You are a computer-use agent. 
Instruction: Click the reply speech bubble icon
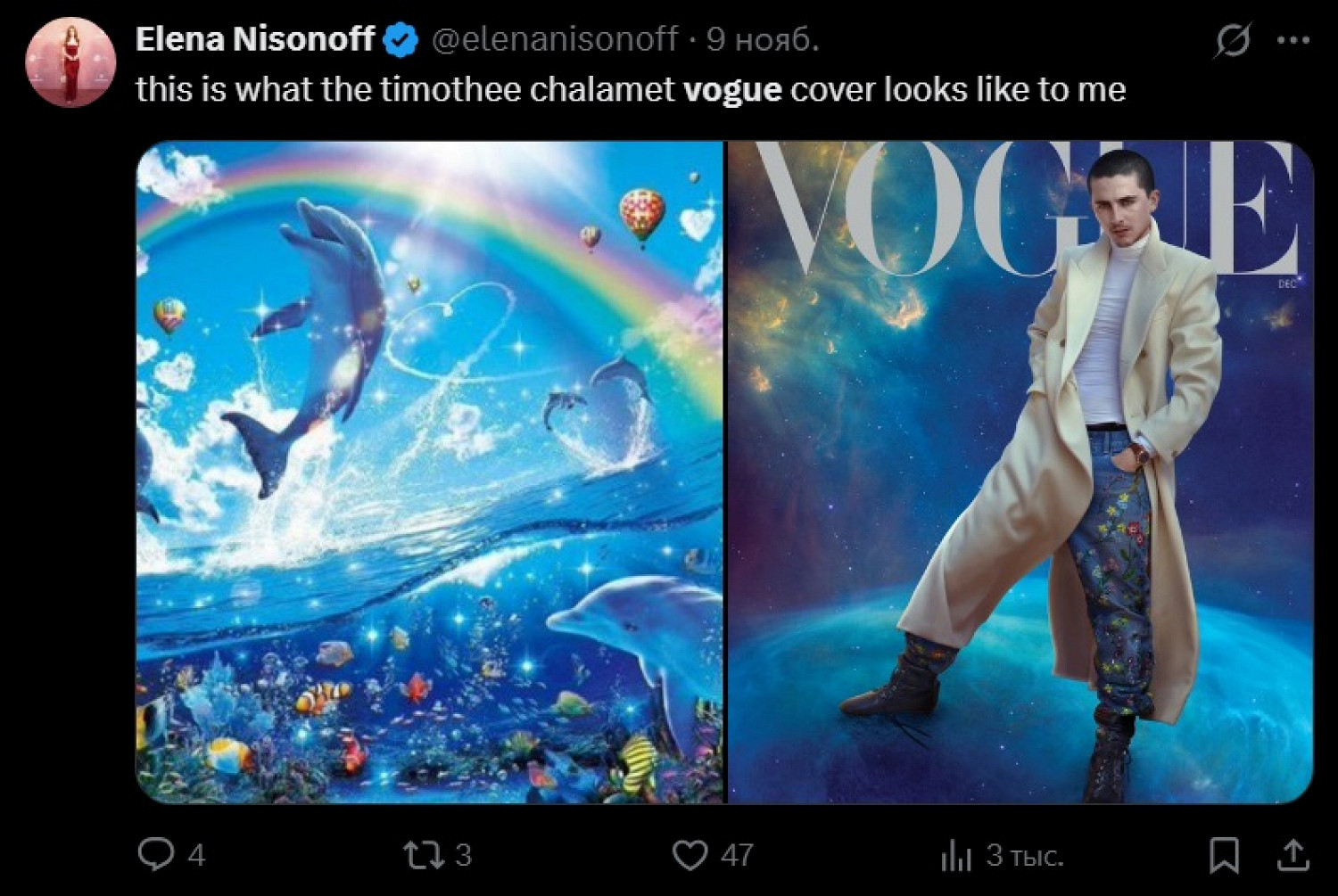click(156, 854)
